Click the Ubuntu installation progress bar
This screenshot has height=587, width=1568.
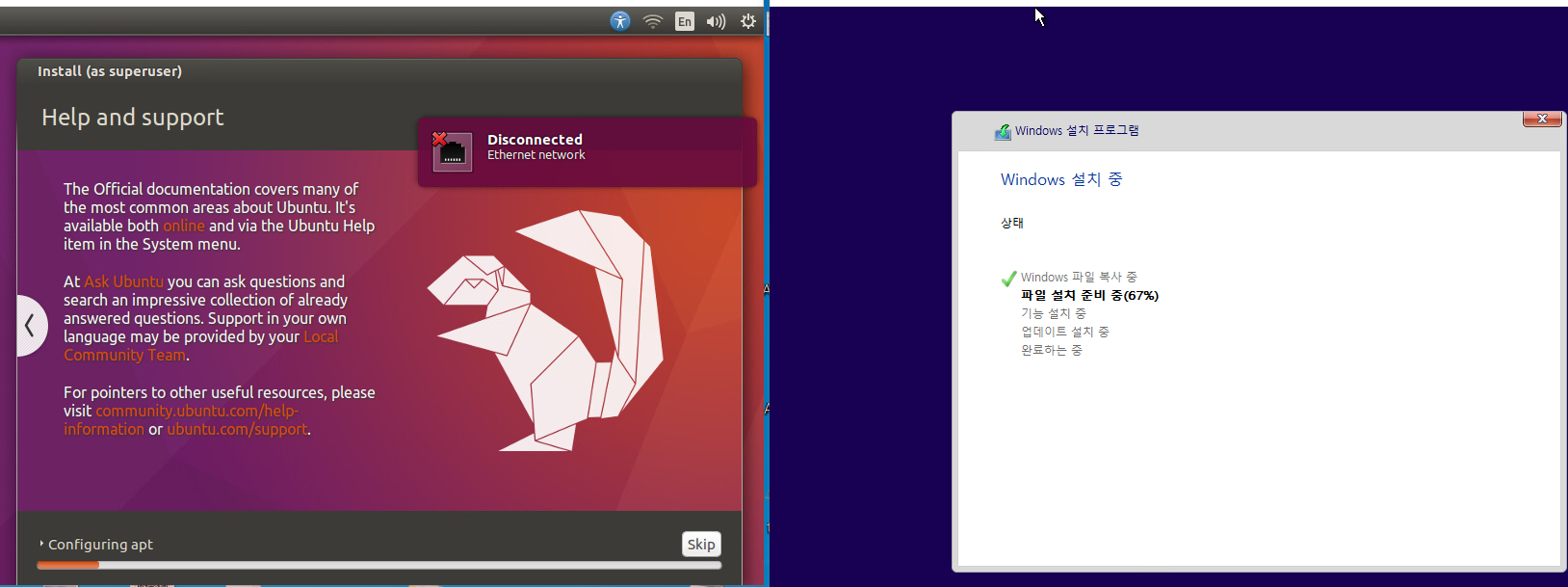[379, 565]
